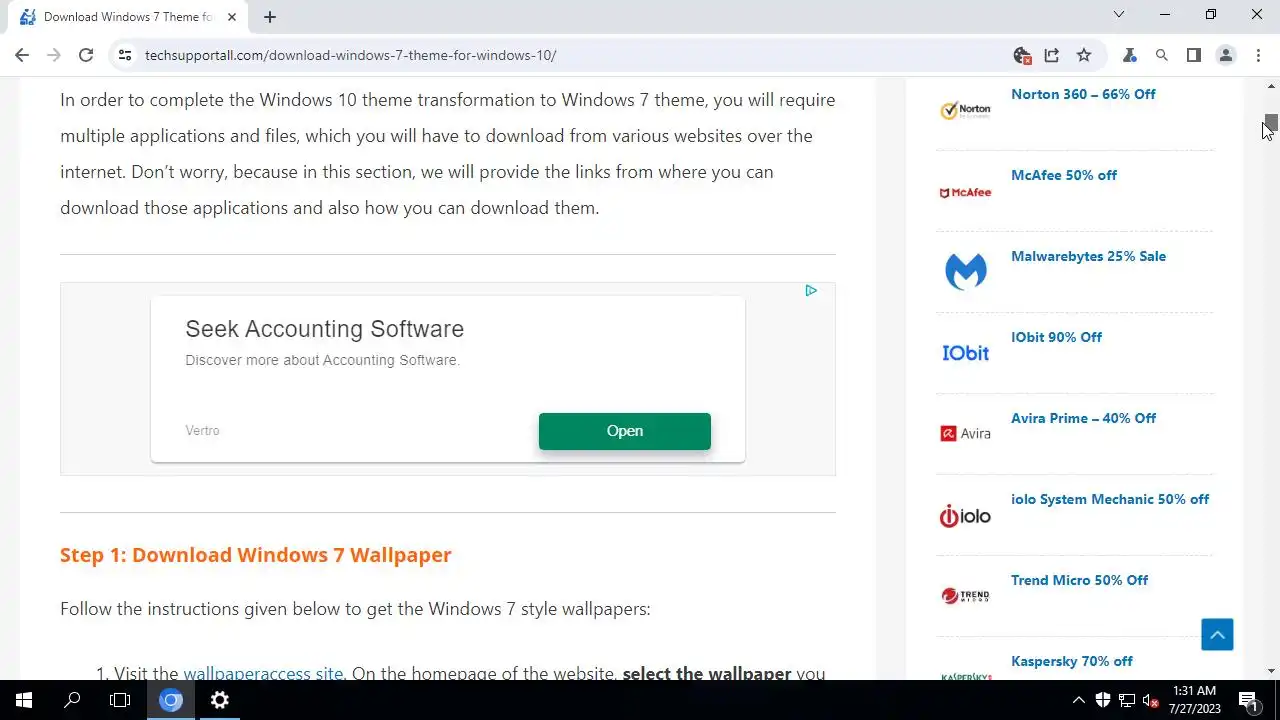This screenshot has height=720, width=1280.
Task: Click the Avira logo image
Action: point(965,433)
